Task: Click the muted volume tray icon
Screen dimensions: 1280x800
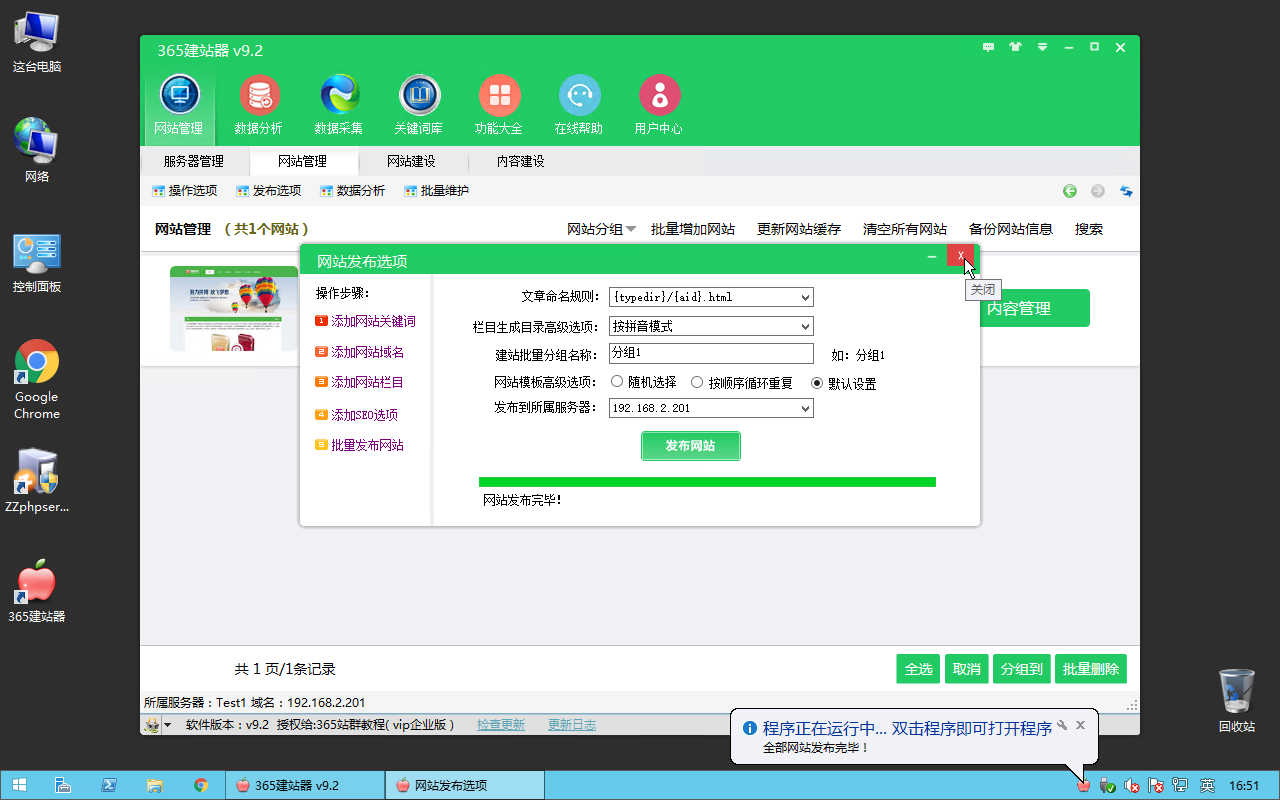Action: pyautogui.click(x=1132, y=786)
